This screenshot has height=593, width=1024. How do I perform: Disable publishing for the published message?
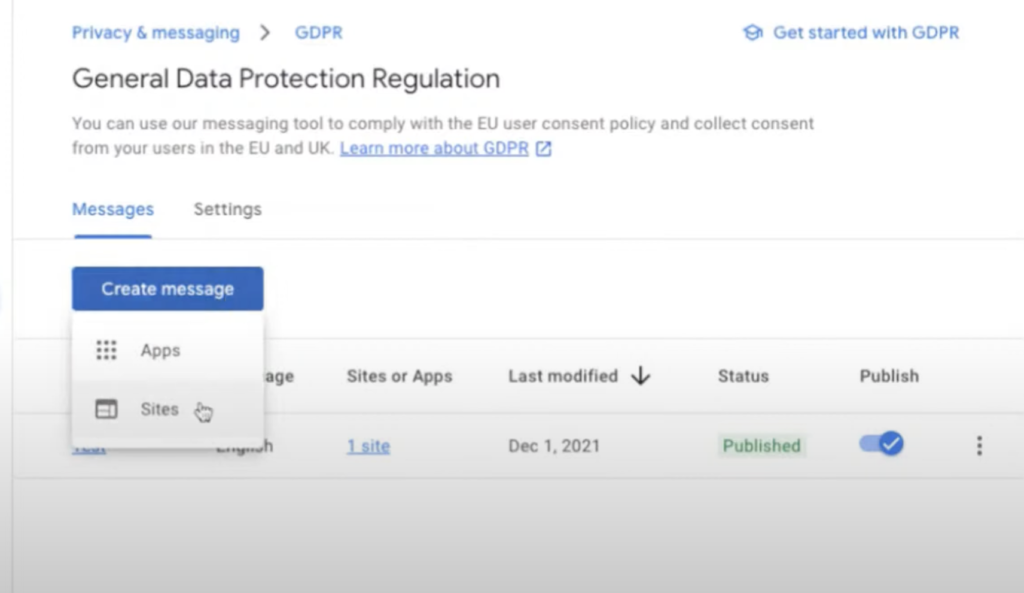pyautogui.click(x=879, y=444)
